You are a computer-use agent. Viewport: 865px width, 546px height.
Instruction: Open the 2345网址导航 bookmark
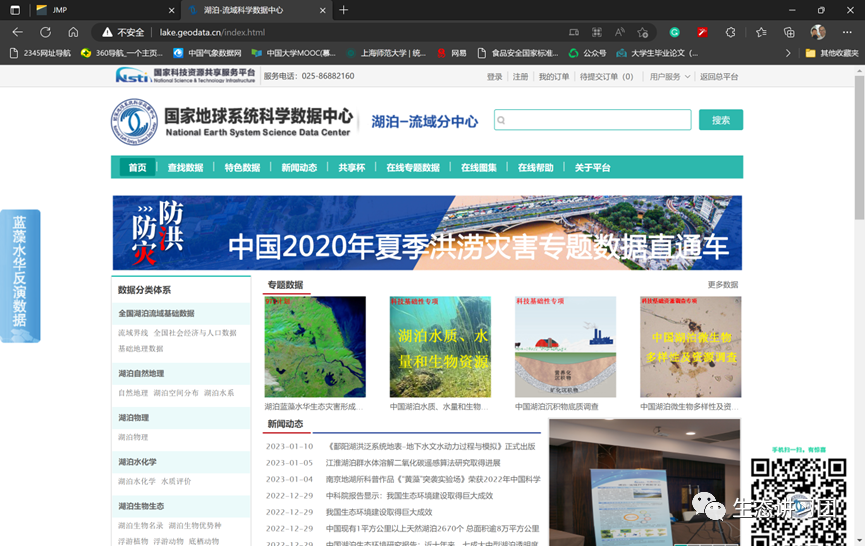[41, 53]
